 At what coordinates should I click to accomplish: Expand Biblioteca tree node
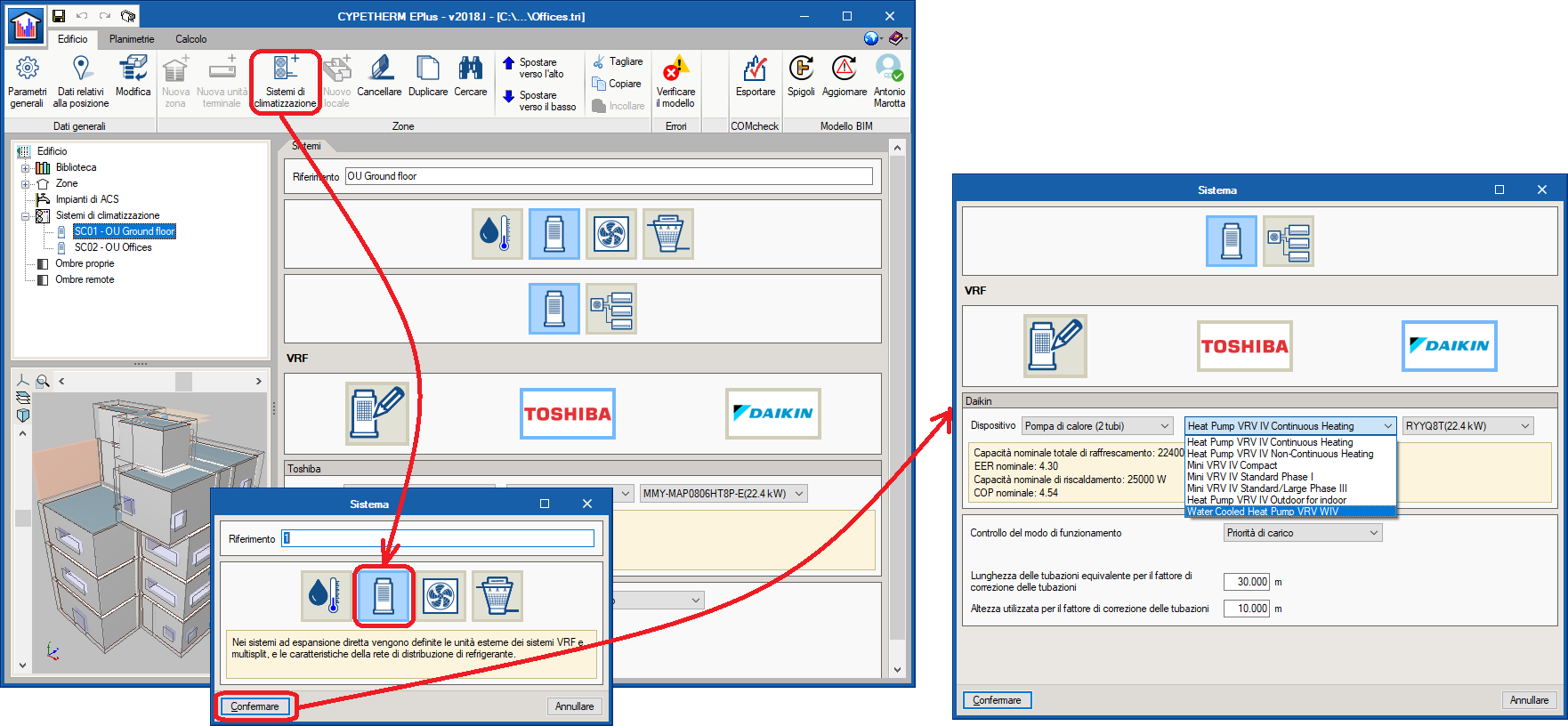[26, 167]
